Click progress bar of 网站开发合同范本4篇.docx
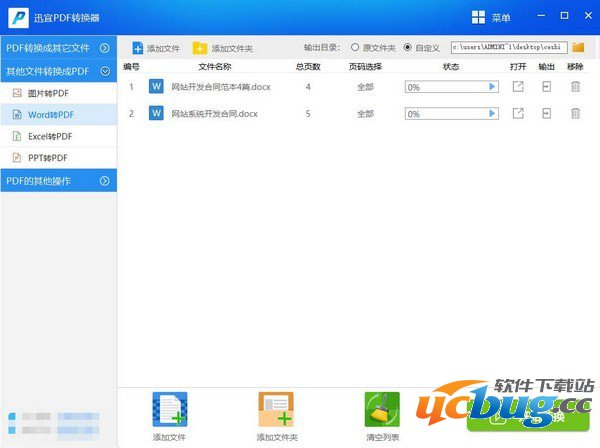Image resolution: width=600 pixels, height=448 pixels. point(452,87)
